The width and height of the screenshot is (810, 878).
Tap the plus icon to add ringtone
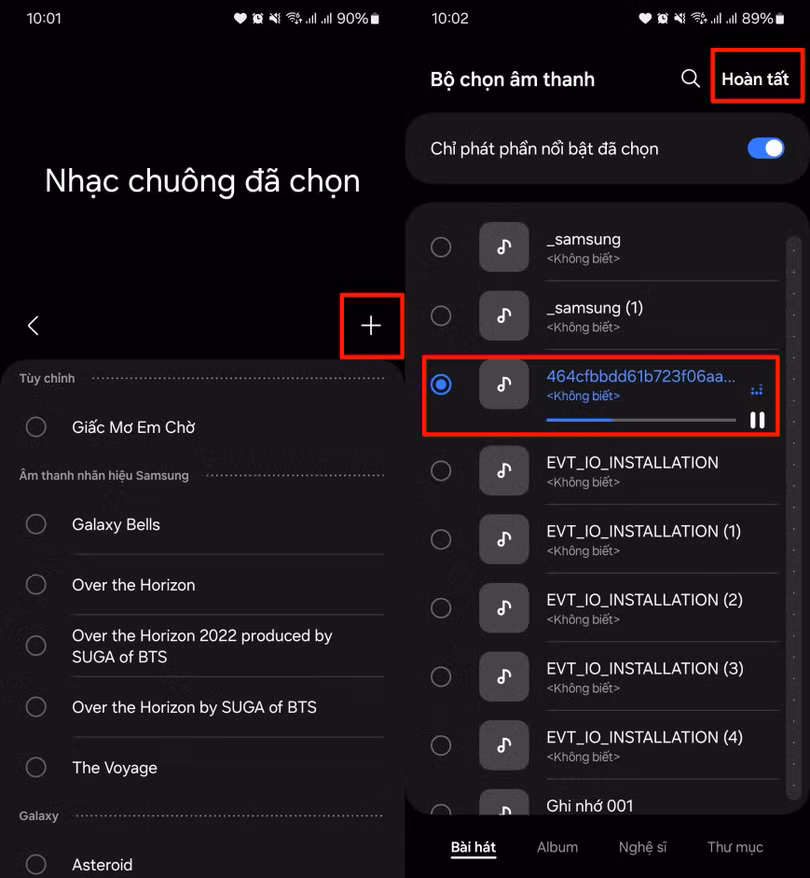click(371, 325)
